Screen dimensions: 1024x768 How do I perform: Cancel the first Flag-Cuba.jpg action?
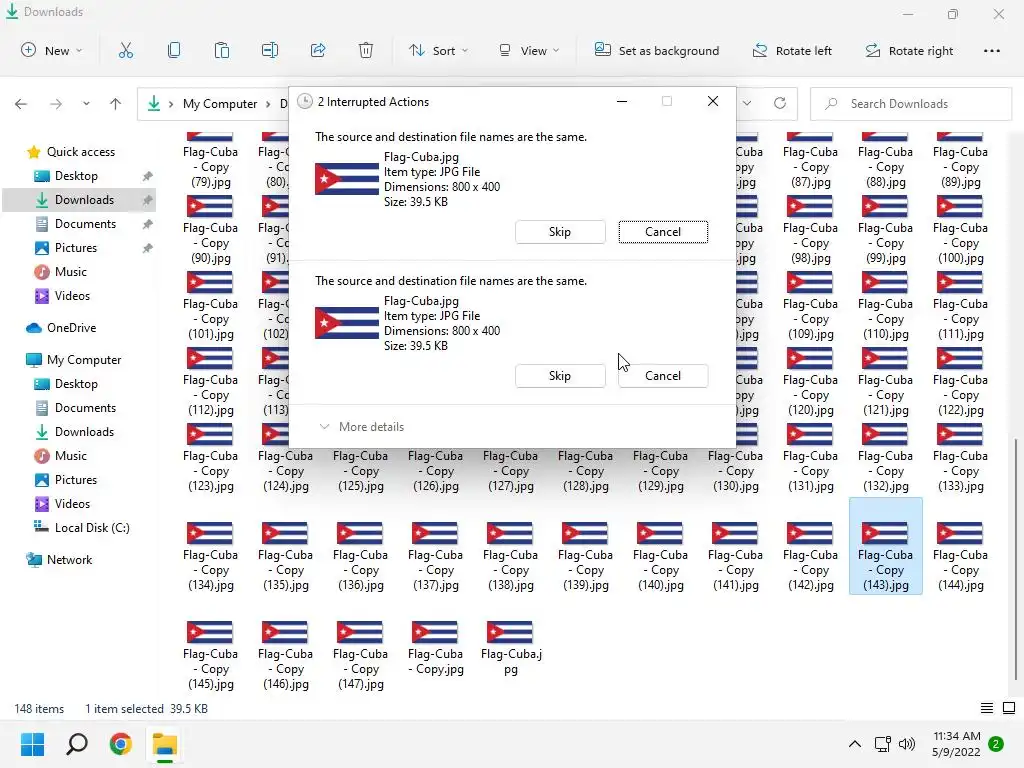click(663, 232)
